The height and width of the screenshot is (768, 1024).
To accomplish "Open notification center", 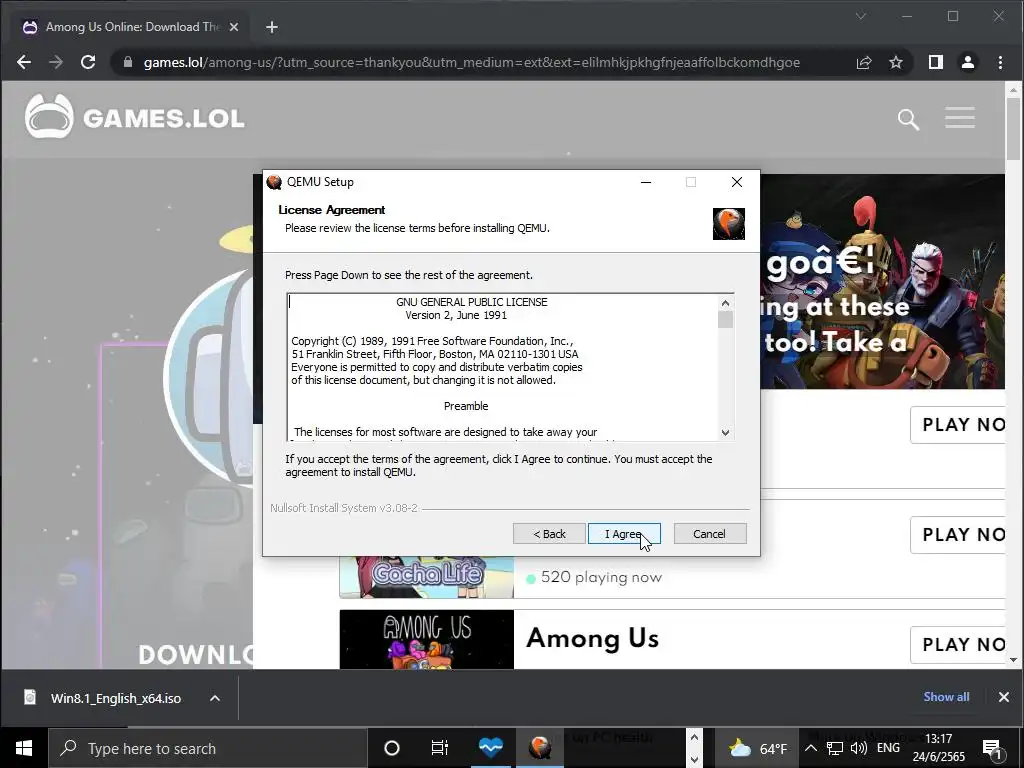I will [992, 748].
